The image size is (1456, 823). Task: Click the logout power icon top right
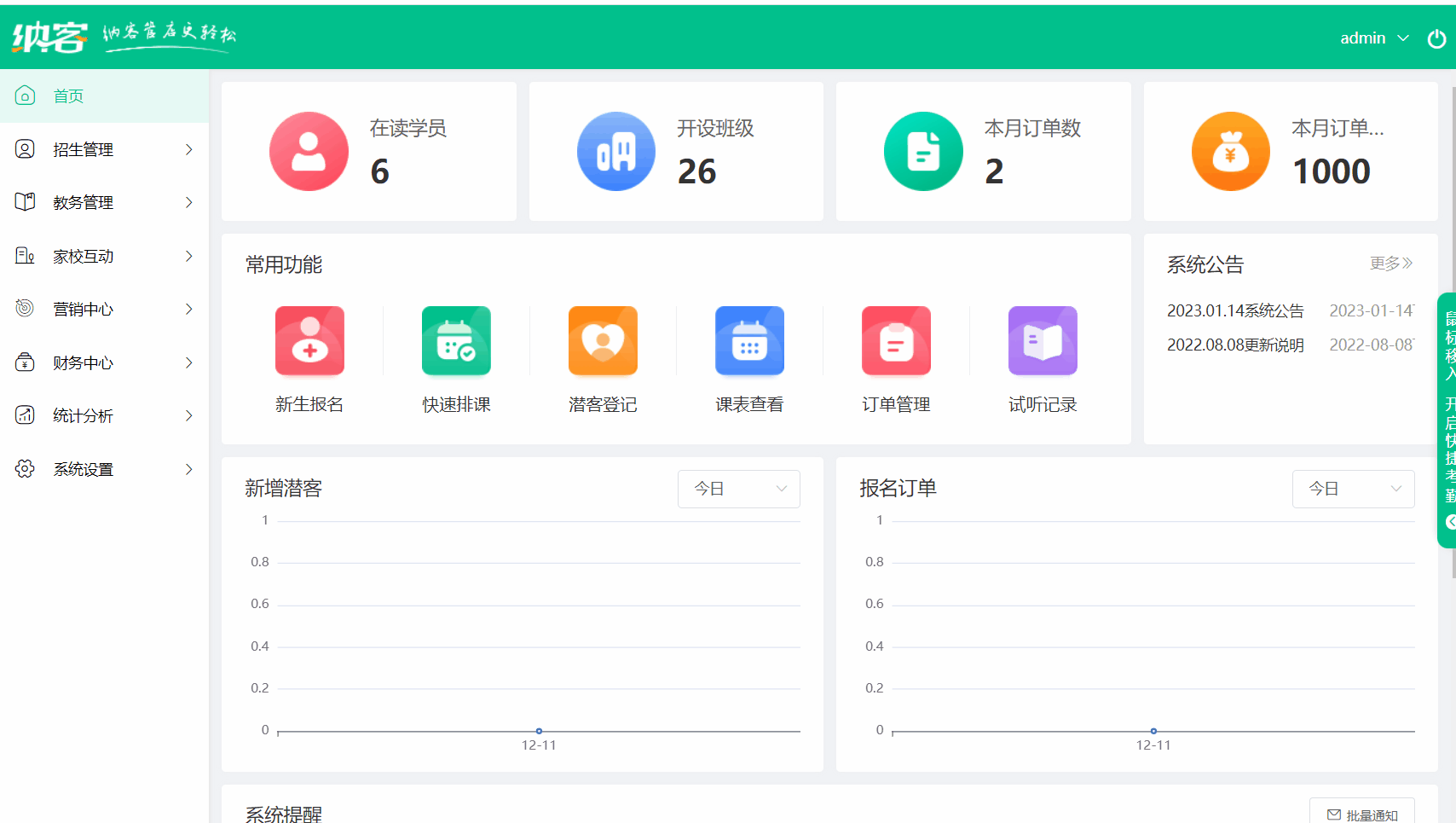click(x=1437, y=38)
